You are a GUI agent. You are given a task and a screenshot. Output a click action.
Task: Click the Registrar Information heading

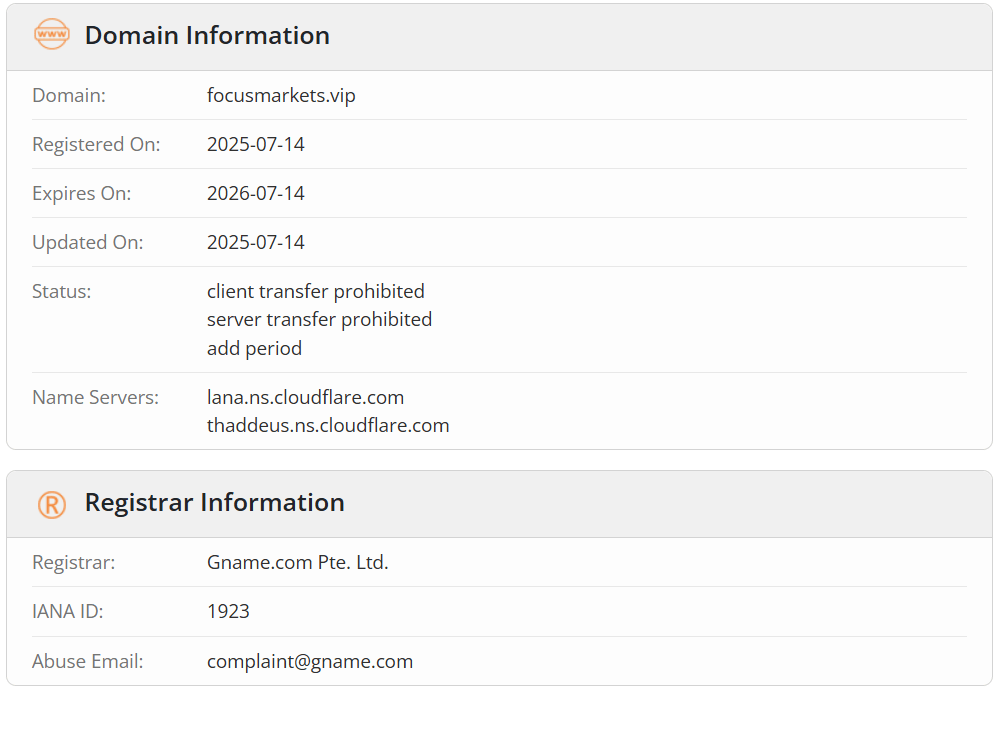coord(215,503)
